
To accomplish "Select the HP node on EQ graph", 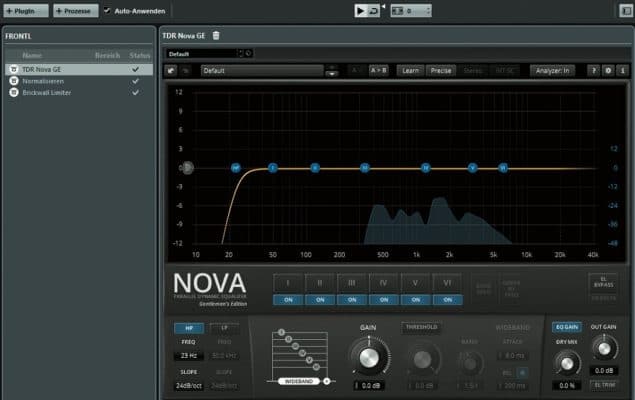I will point(236,168).
